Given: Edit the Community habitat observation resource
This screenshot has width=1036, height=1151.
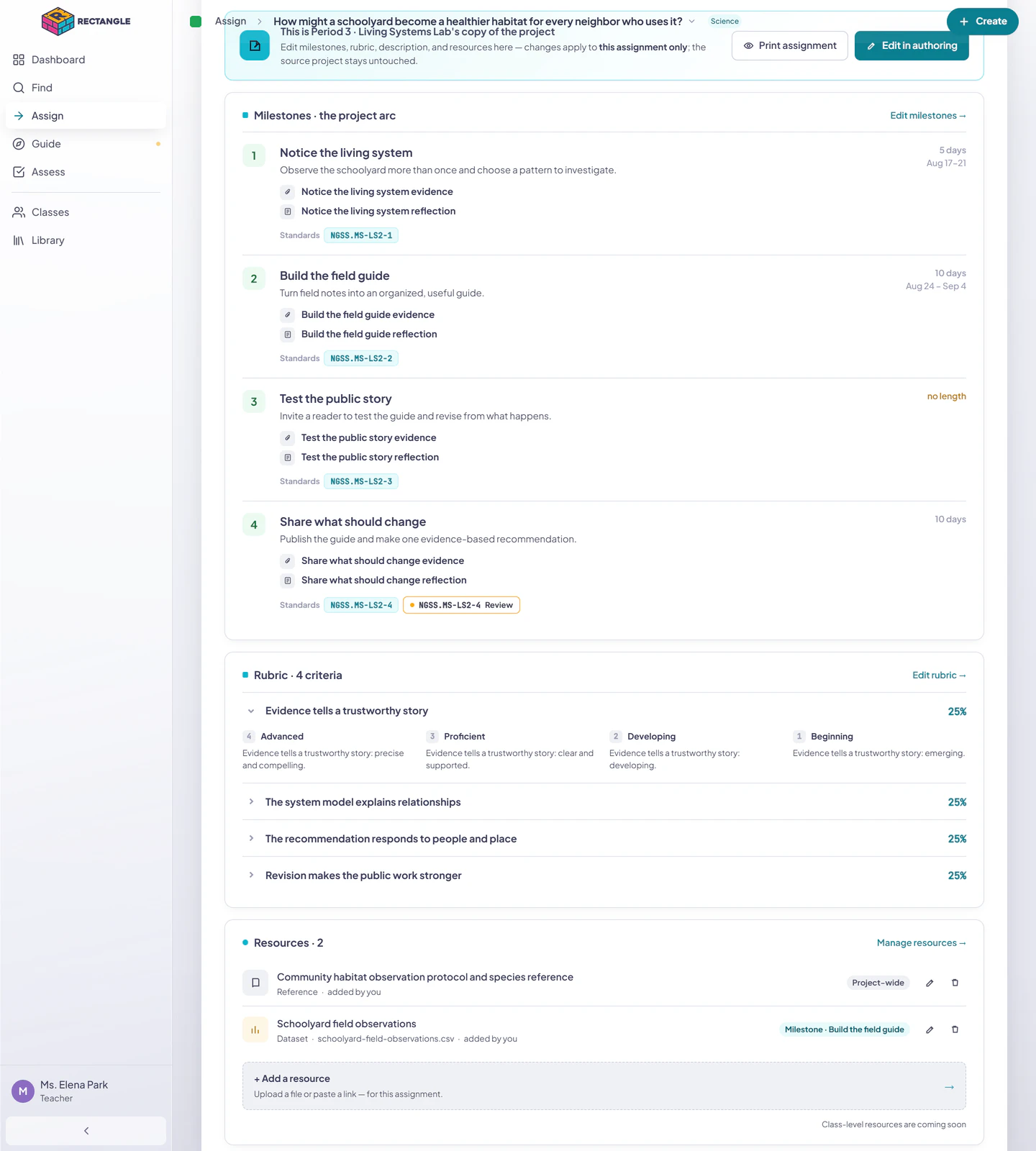Looking at the screenshot, I should coord(930,983).
